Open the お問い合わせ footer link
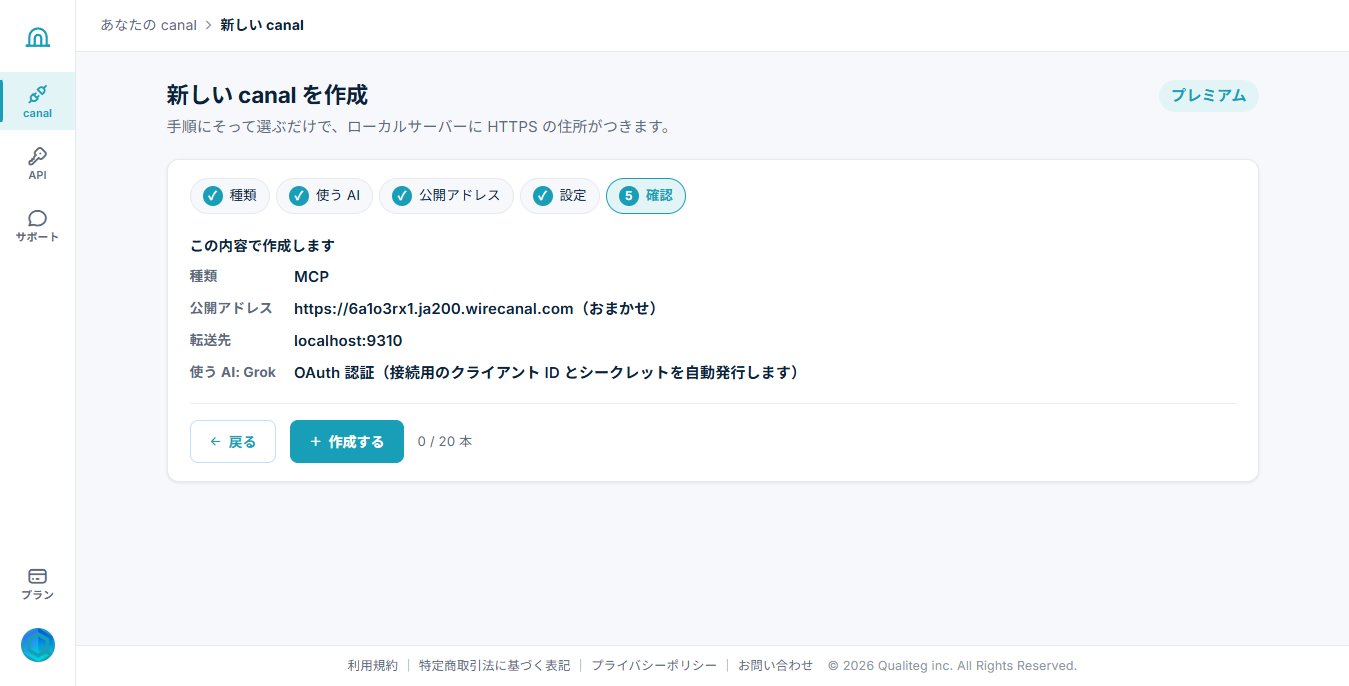The height and width of the screenshot is (686, 1349). [x=776, y=665]
